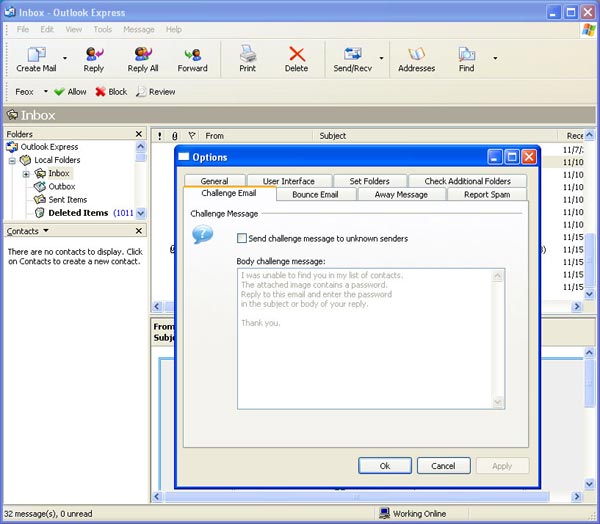
Task: Open the Contacts dropdown arrow
Action: coord(46,230)
